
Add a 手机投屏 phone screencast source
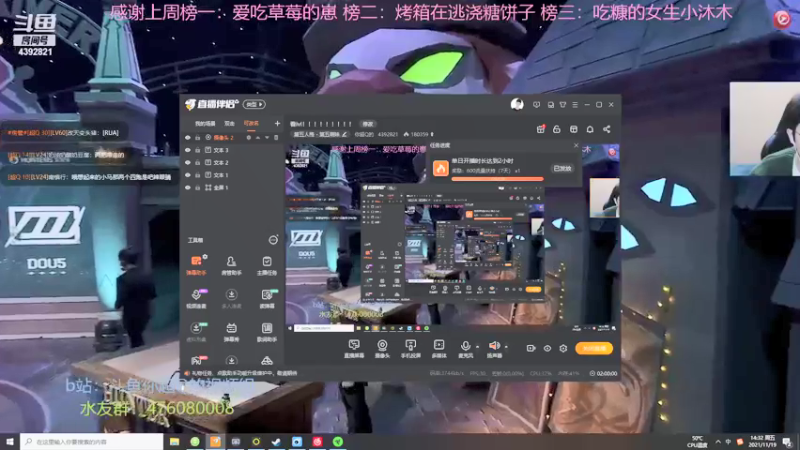click(x=410, y=349)
